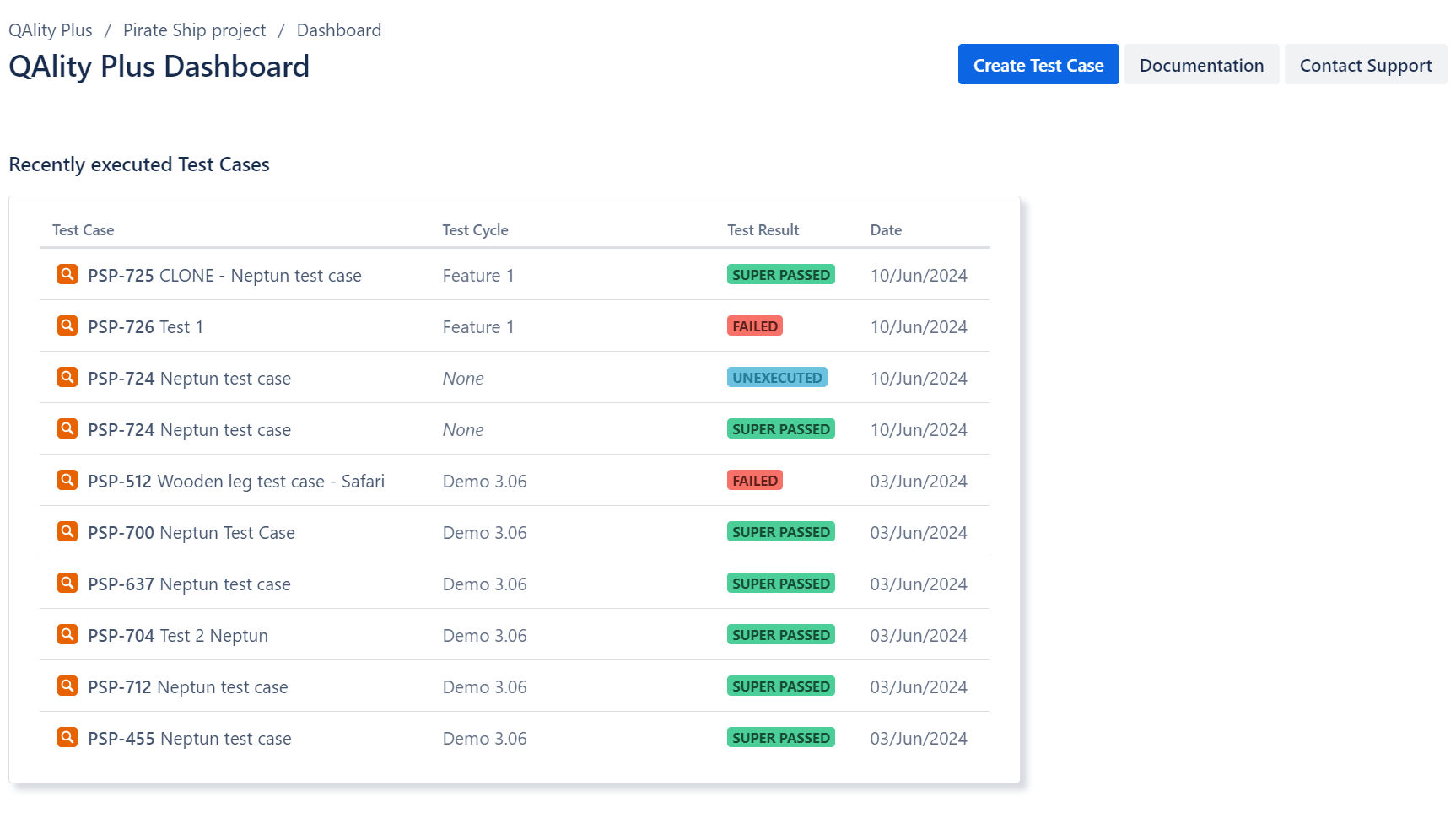Click the Create Test Case button

(1038, 64)
